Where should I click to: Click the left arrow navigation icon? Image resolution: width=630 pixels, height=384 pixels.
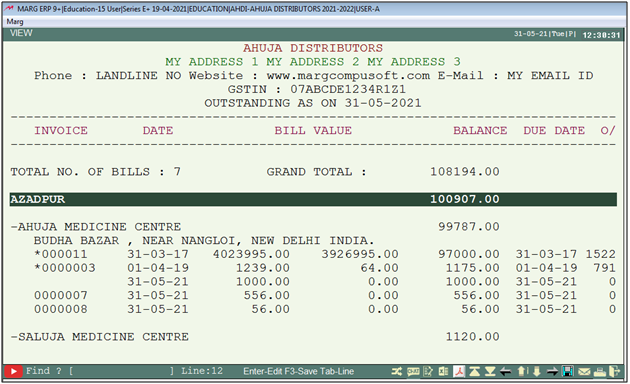pyautogui.click(x=505, y=372)
